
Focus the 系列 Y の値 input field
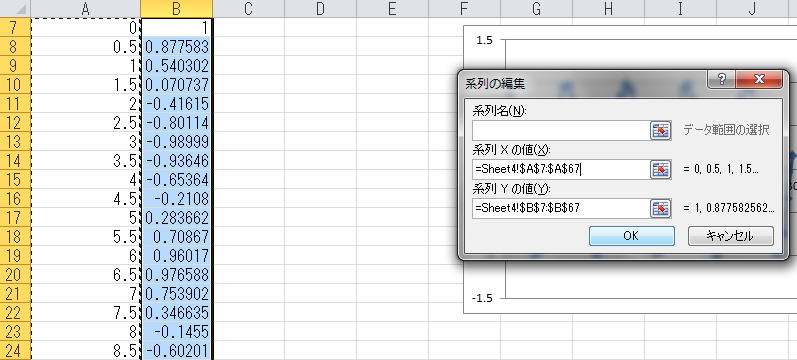click(560, 207)
